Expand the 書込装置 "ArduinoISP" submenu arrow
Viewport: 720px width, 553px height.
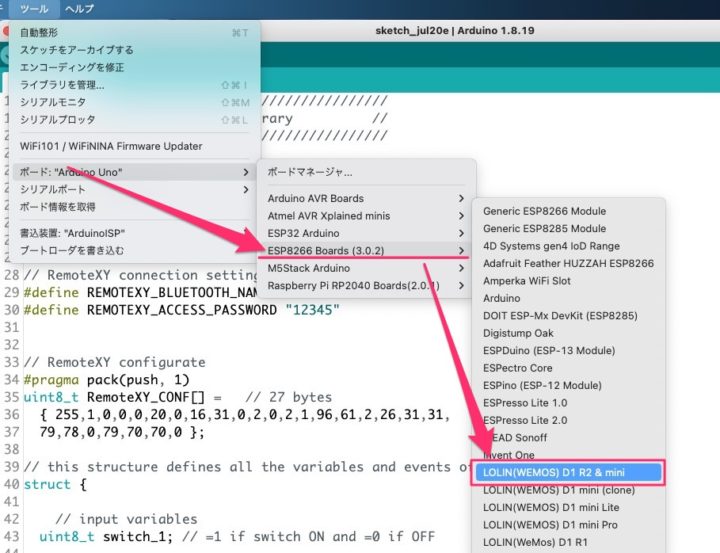(x=246, y=233)
